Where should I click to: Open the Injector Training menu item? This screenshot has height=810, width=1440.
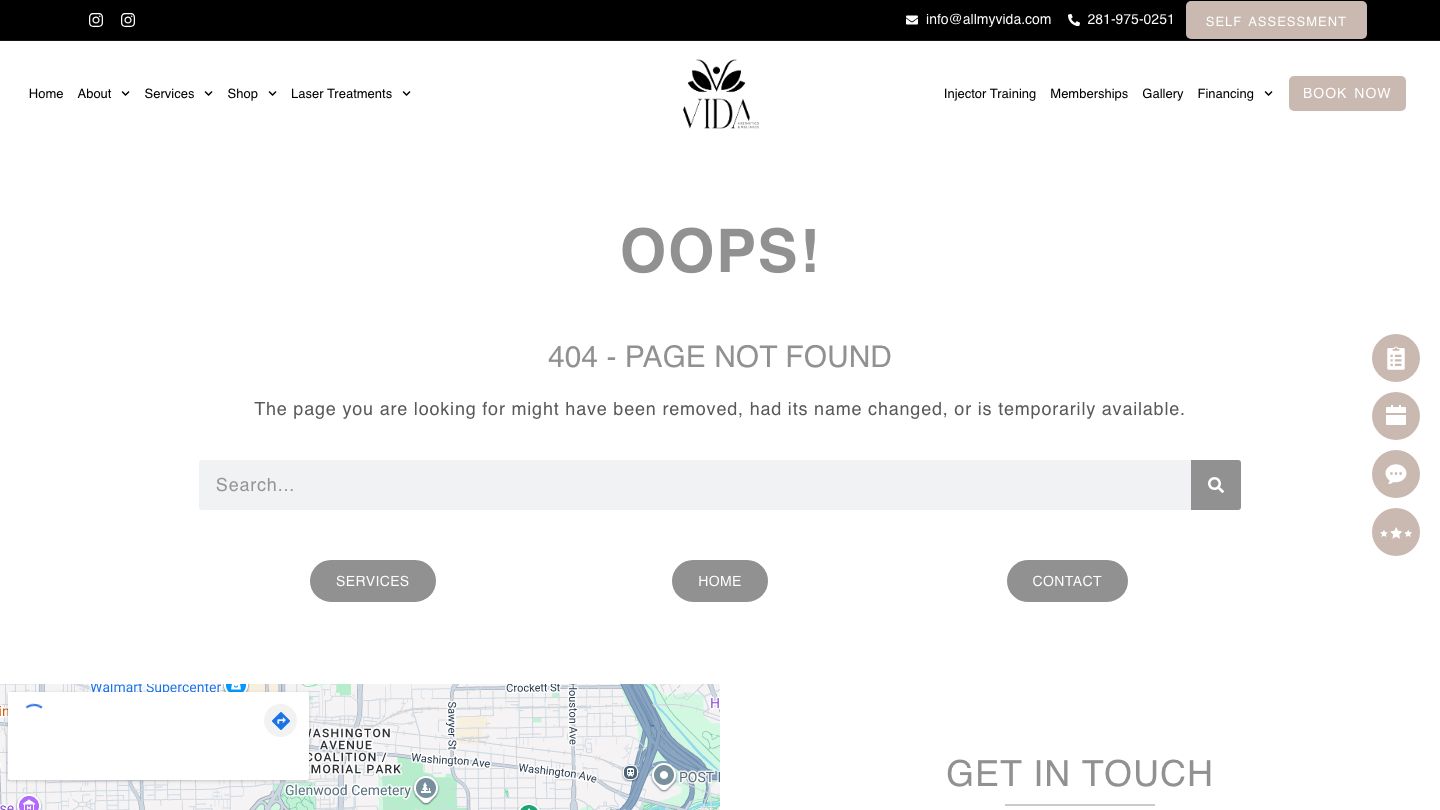990,94
